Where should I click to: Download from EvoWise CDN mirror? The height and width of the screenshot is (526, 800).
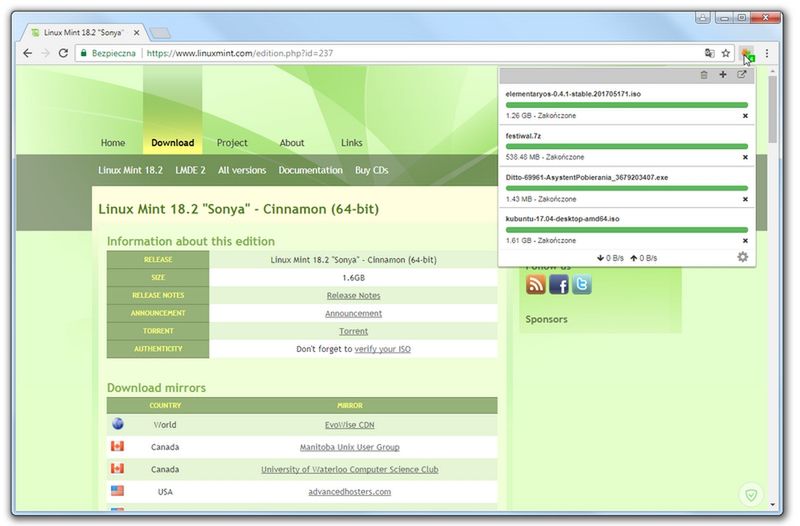pyautogui.click(x=349, y=424)
